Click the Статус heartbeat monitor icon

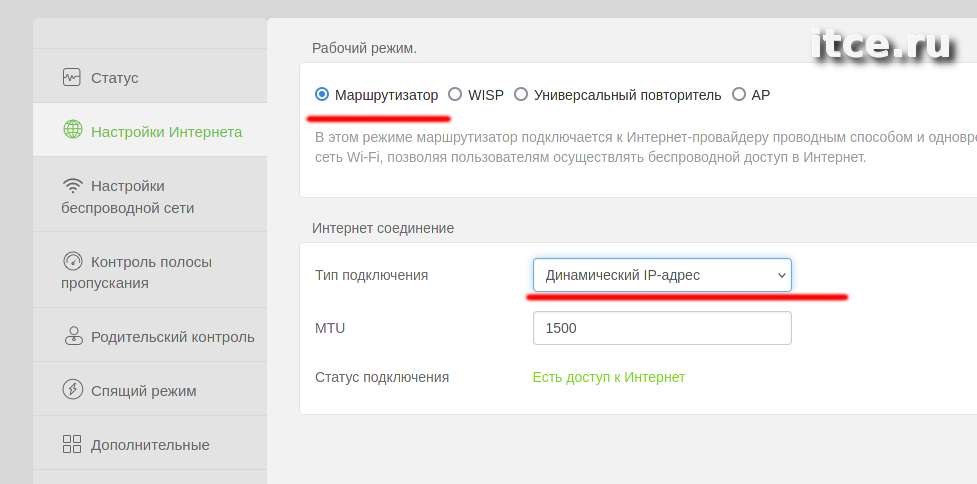(x=72, y=77)
